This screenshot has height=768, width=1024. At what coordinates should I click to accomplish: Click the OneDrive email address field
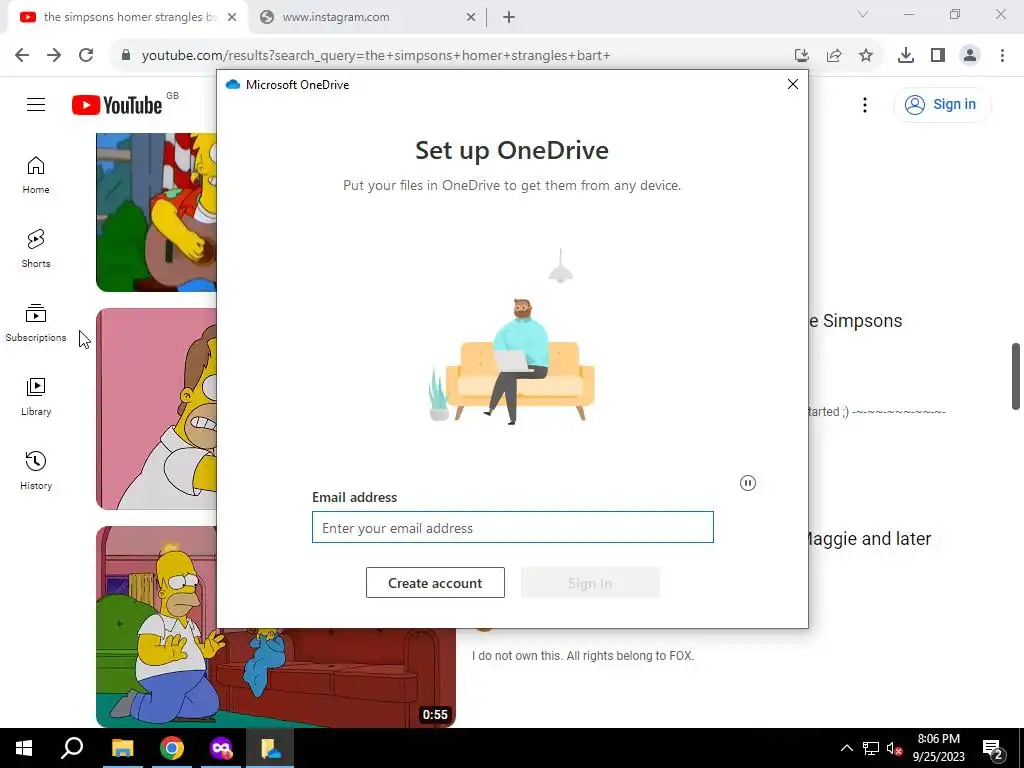point(513,527)
